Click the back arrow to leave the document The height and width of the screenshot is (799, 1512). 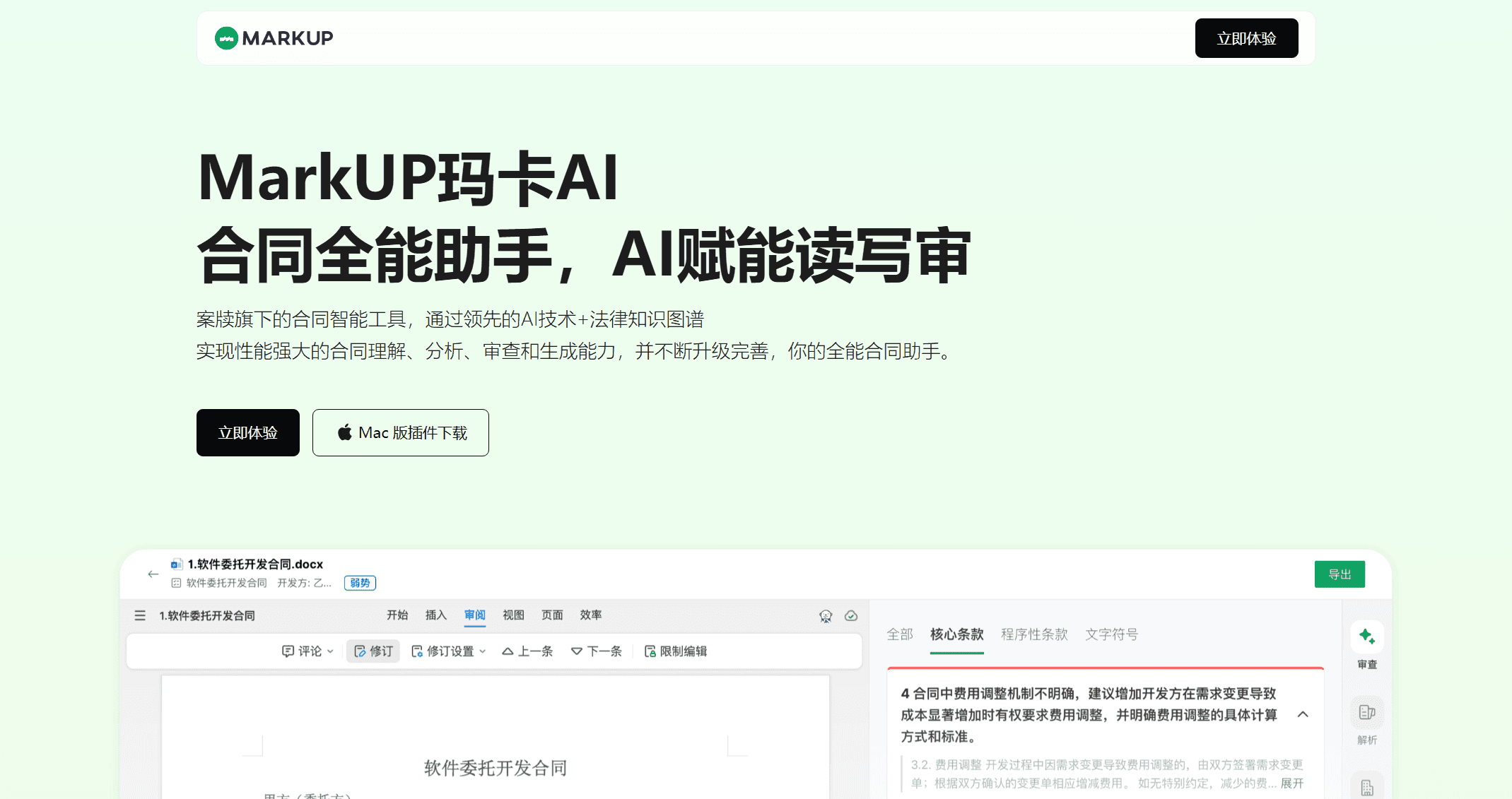pos(153,574)
